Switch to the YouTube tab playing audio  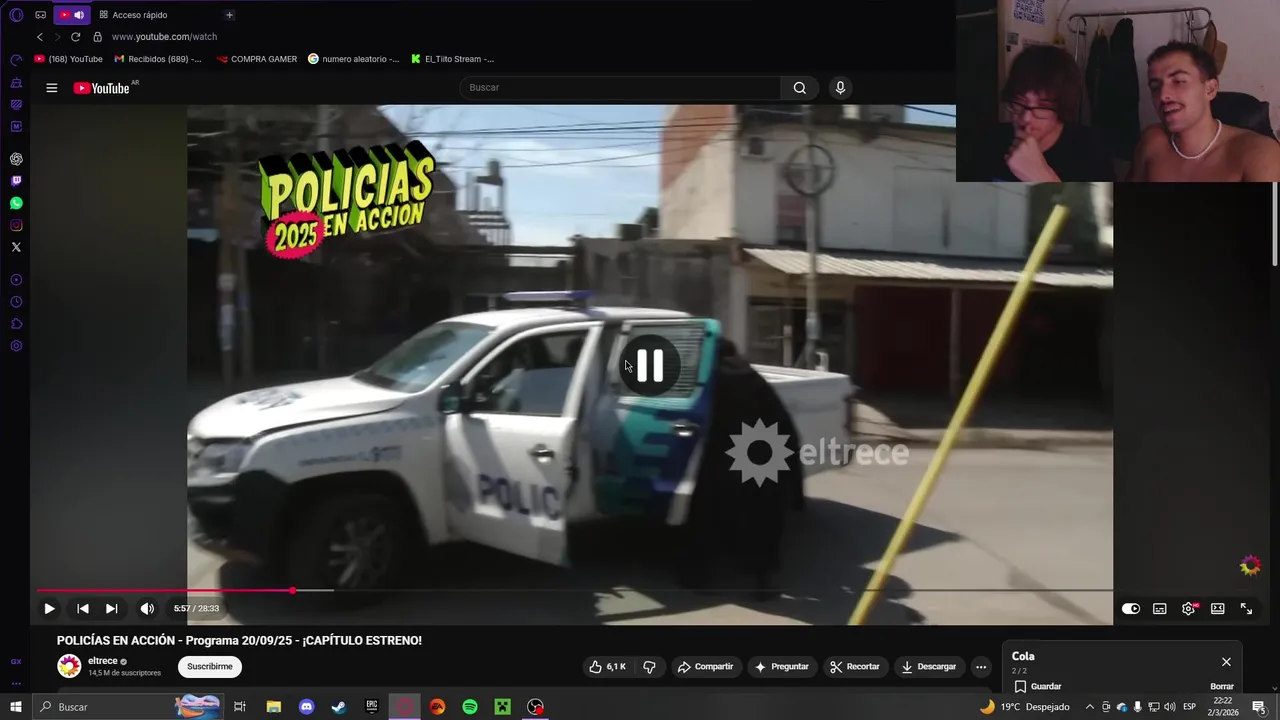coord(71,15)
